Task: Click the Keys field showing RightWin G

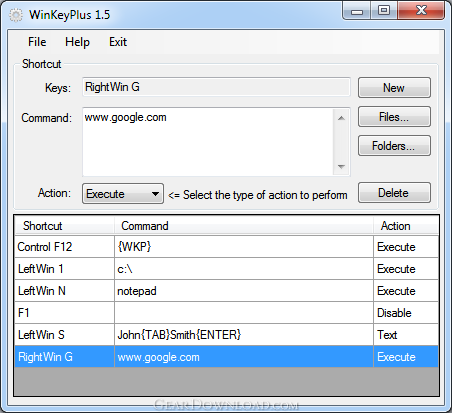Action: [216, 87]
